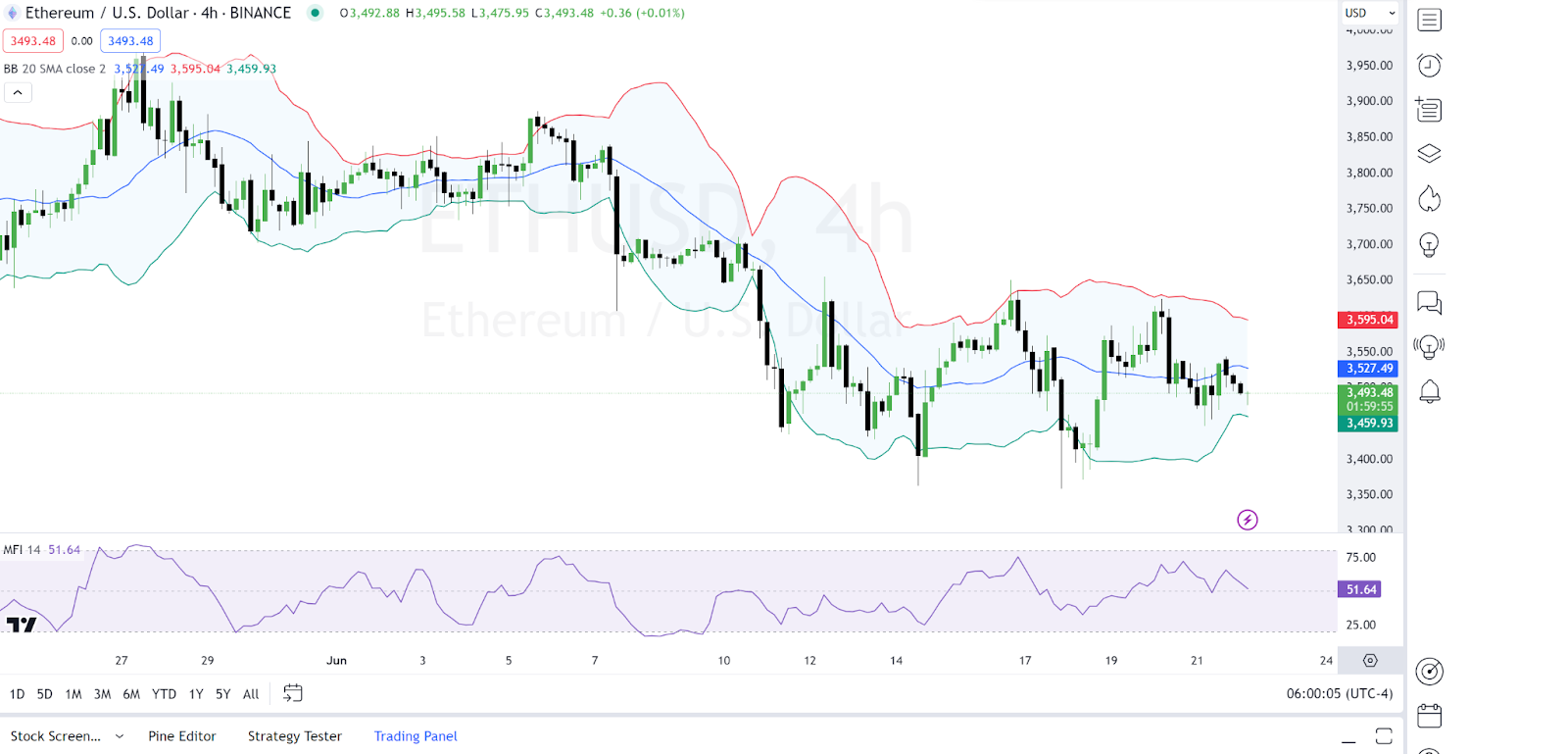
Task: Click the 75.00 MFI scale label
Action: click(x=1360, y=558)
